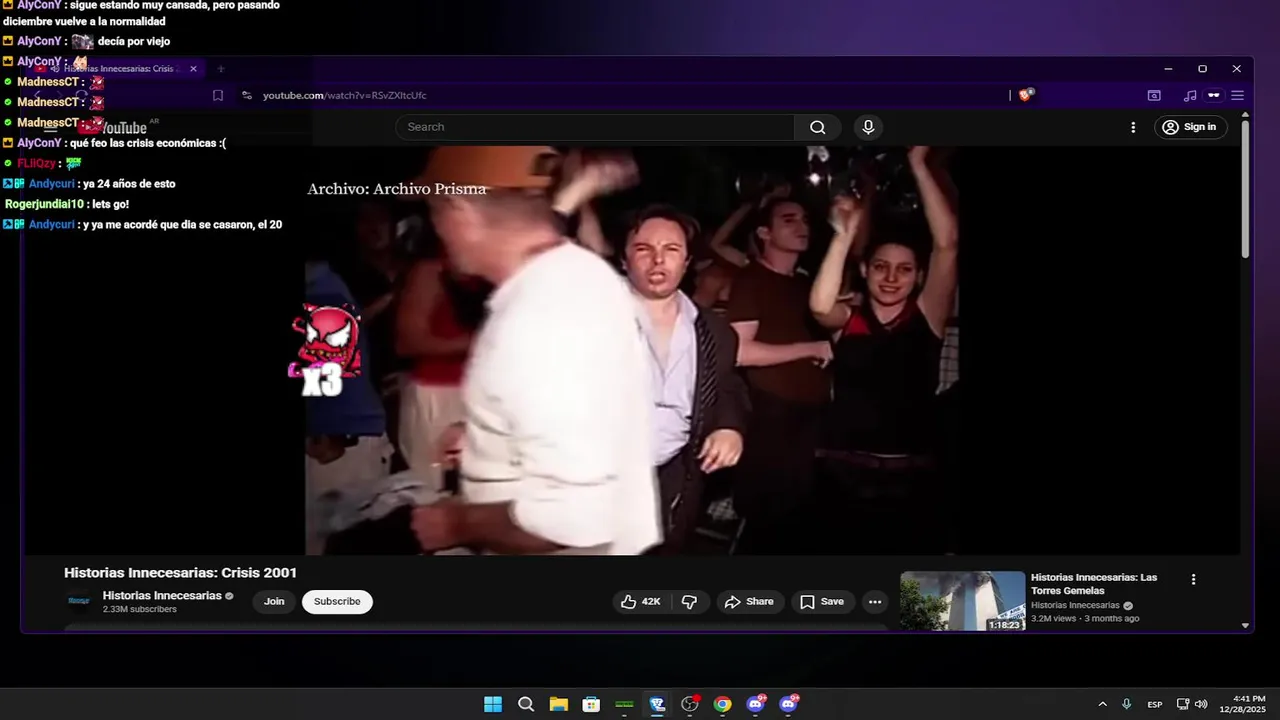This screenshot has height=720, width=1280.
Task: Open the Windows Start menu
Action: [x=493, y=704]
